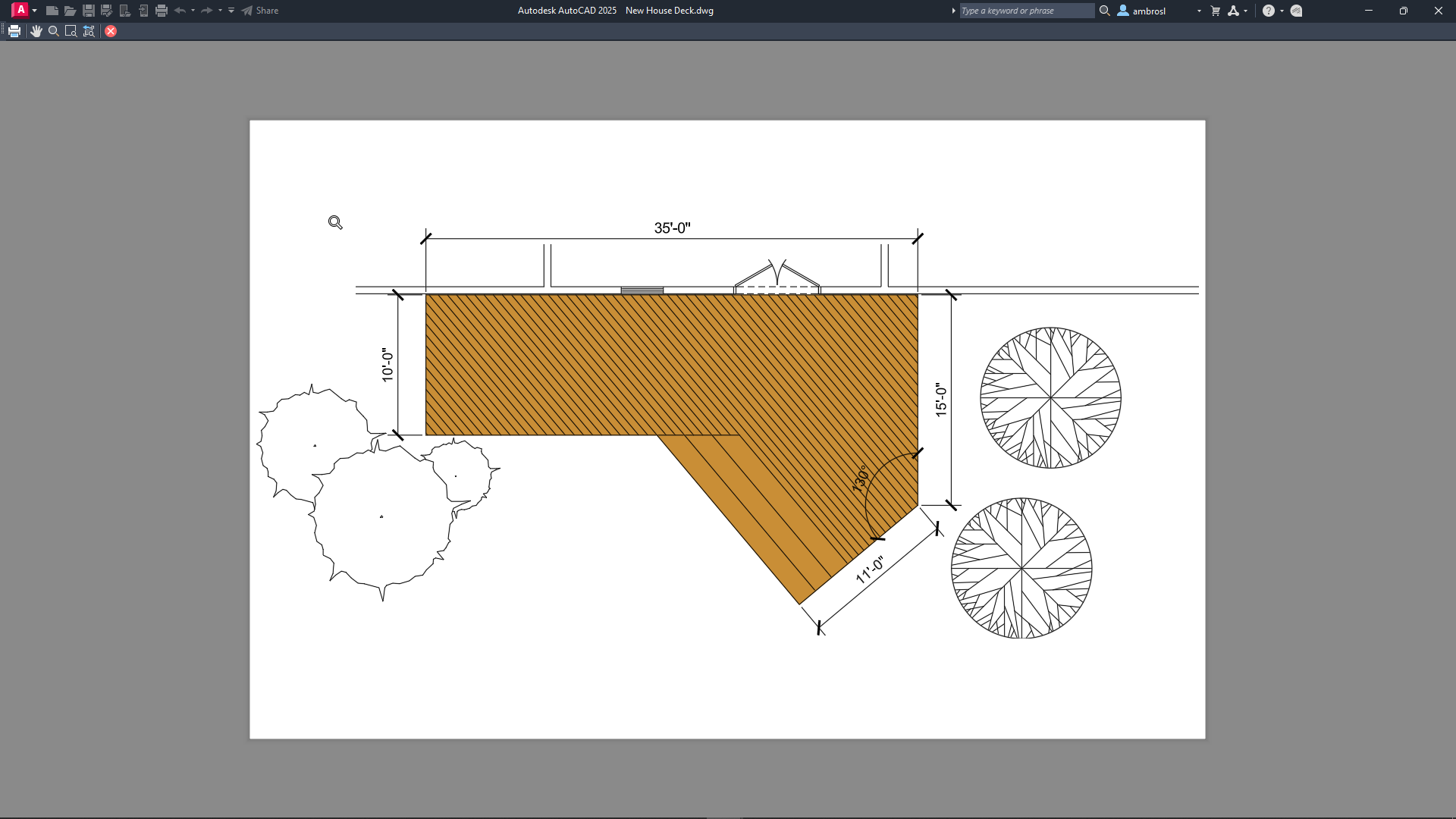
Task: Expand the Undo history dropdown arrow
Action: click(x=193, y=11)
